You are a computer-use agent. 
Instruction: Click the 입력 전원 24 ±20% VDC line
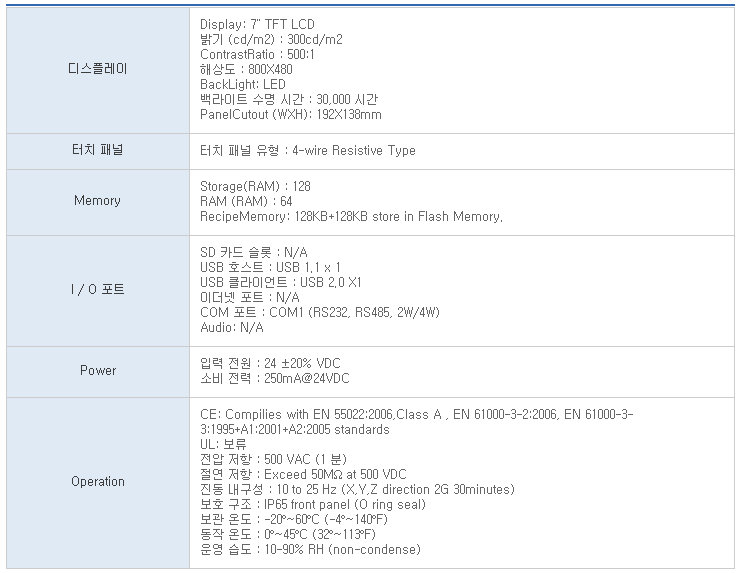[x=270, y=363]
